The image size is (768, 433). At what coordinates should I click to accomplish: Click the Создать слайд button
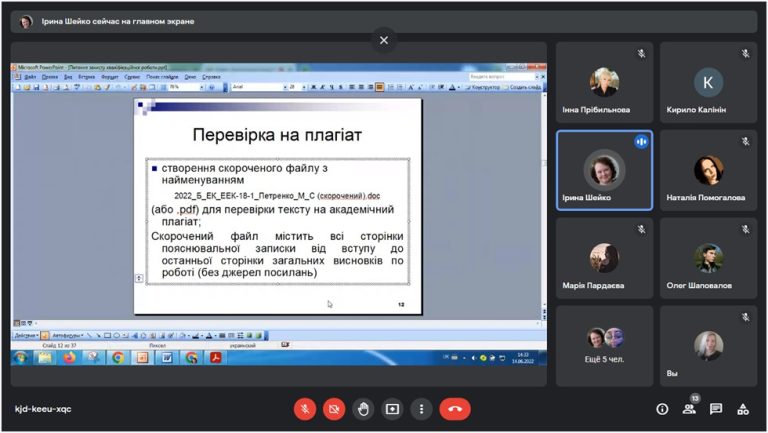(522, 87)
